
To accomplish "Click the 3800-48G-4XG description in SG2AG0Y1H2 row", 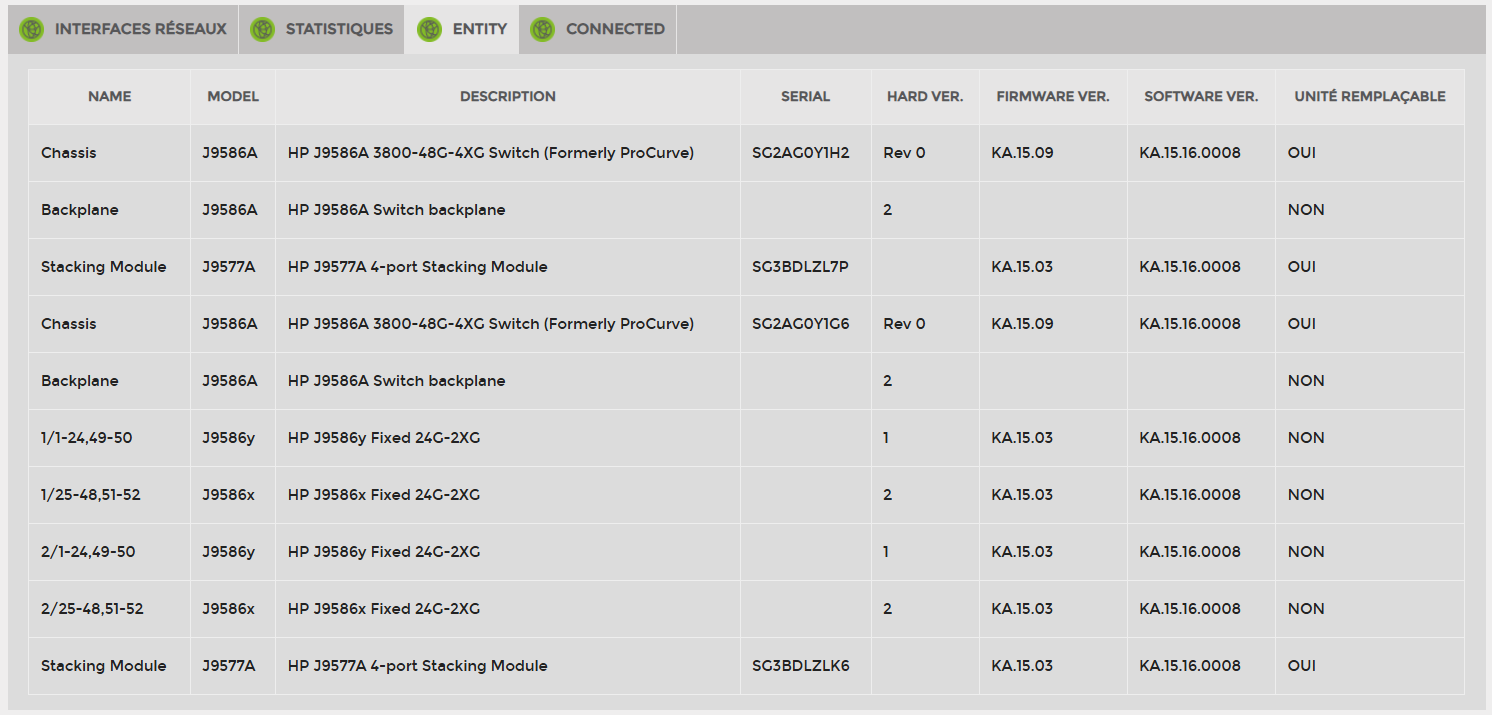I will click(x=491, y=153).
